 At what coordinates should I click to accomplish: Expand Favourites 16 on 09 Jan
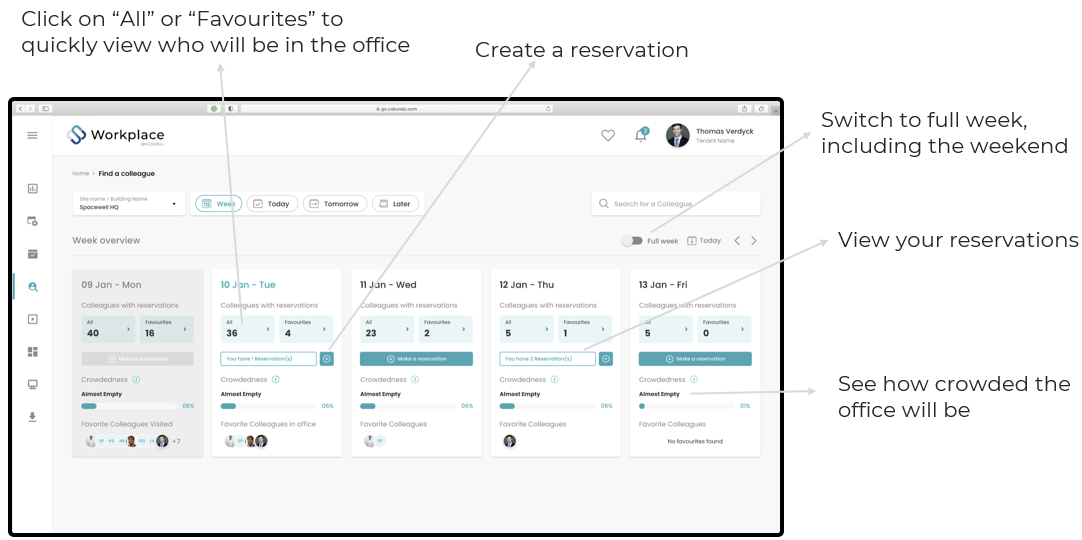(x=166, y=330)
